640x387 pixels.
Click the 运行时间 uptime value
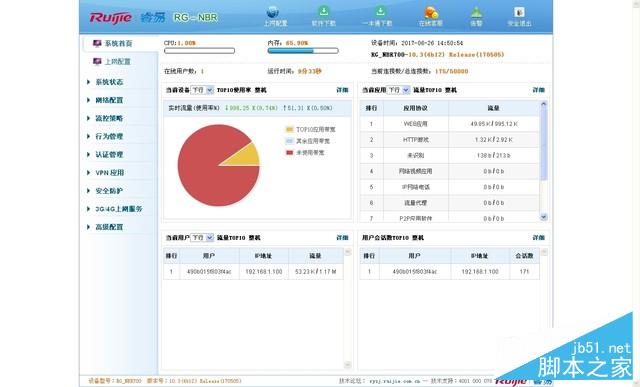click(309, 71)
